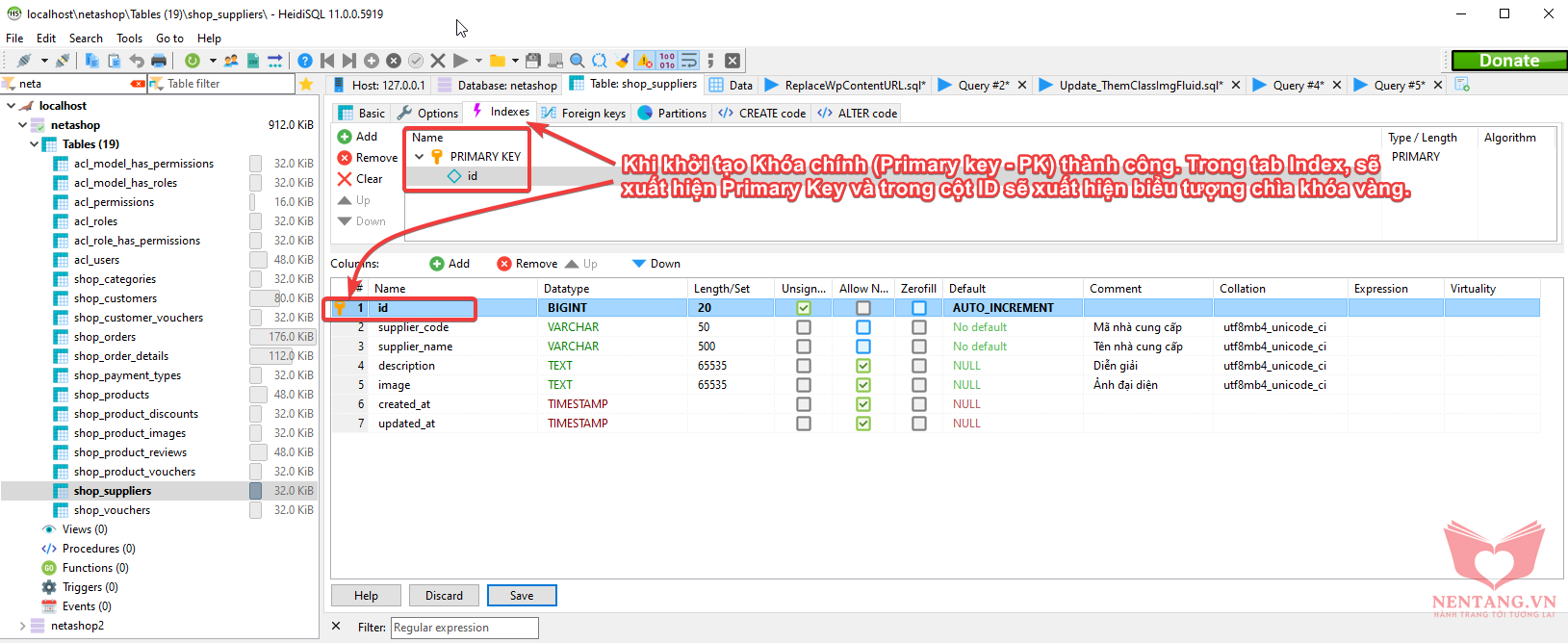Expand the netashop2 database node
Viewport: 1568px width, 643px height.
23,626
